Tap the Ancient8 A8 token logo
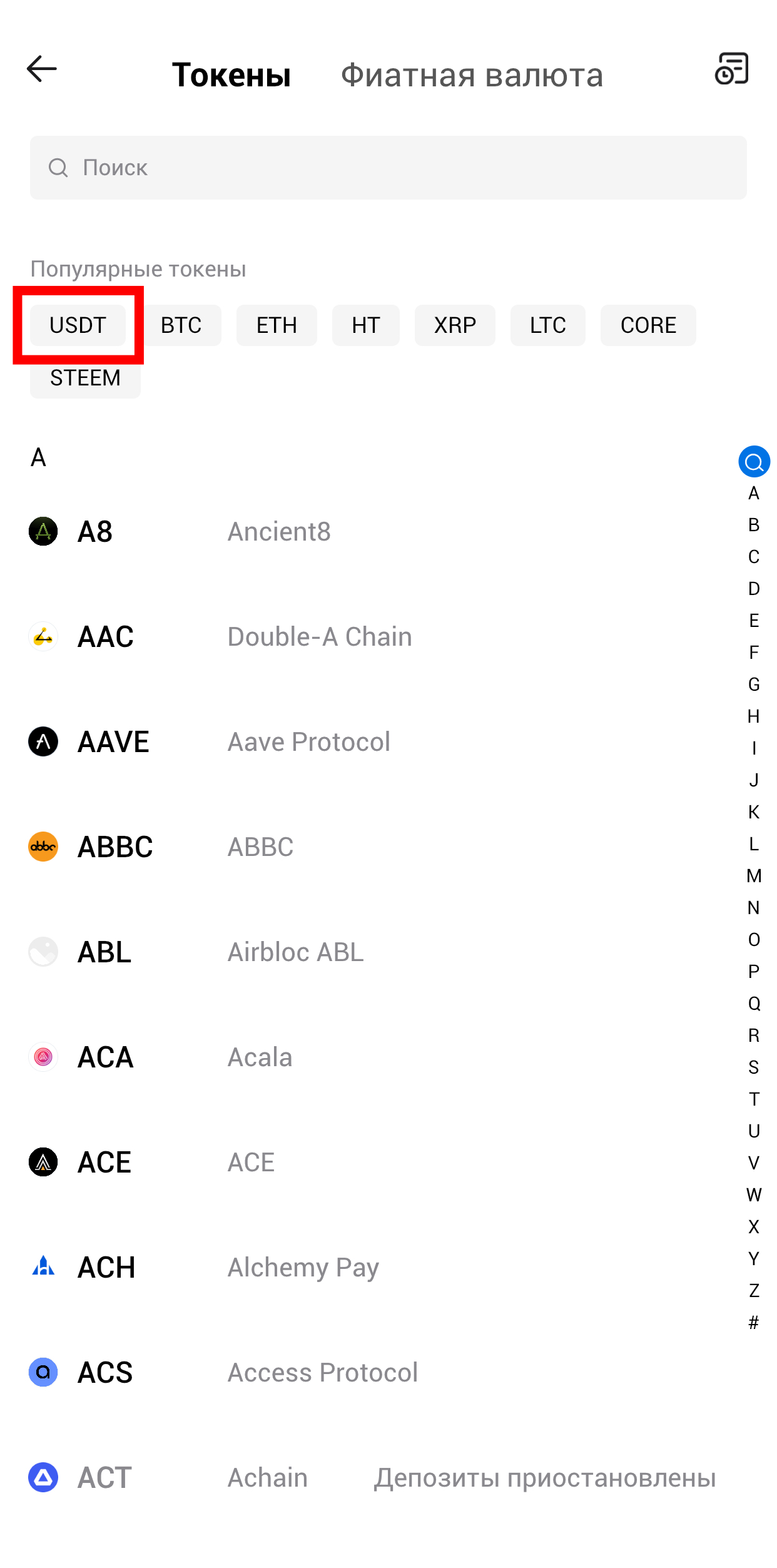Viewport: 777px width, 1568px height. [43, 531]
